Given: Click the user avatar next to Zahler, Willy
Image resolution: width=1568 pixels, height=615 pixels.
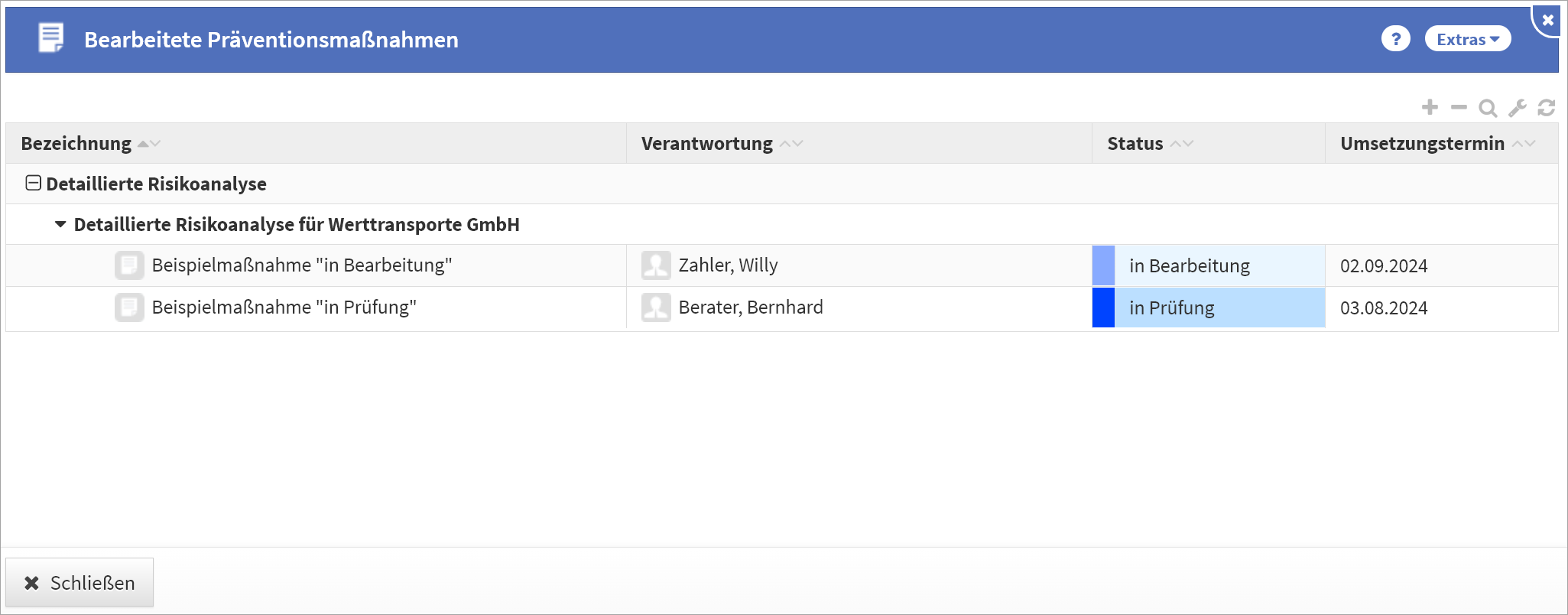Looking at the screenshot, I should tap(656, 265).
